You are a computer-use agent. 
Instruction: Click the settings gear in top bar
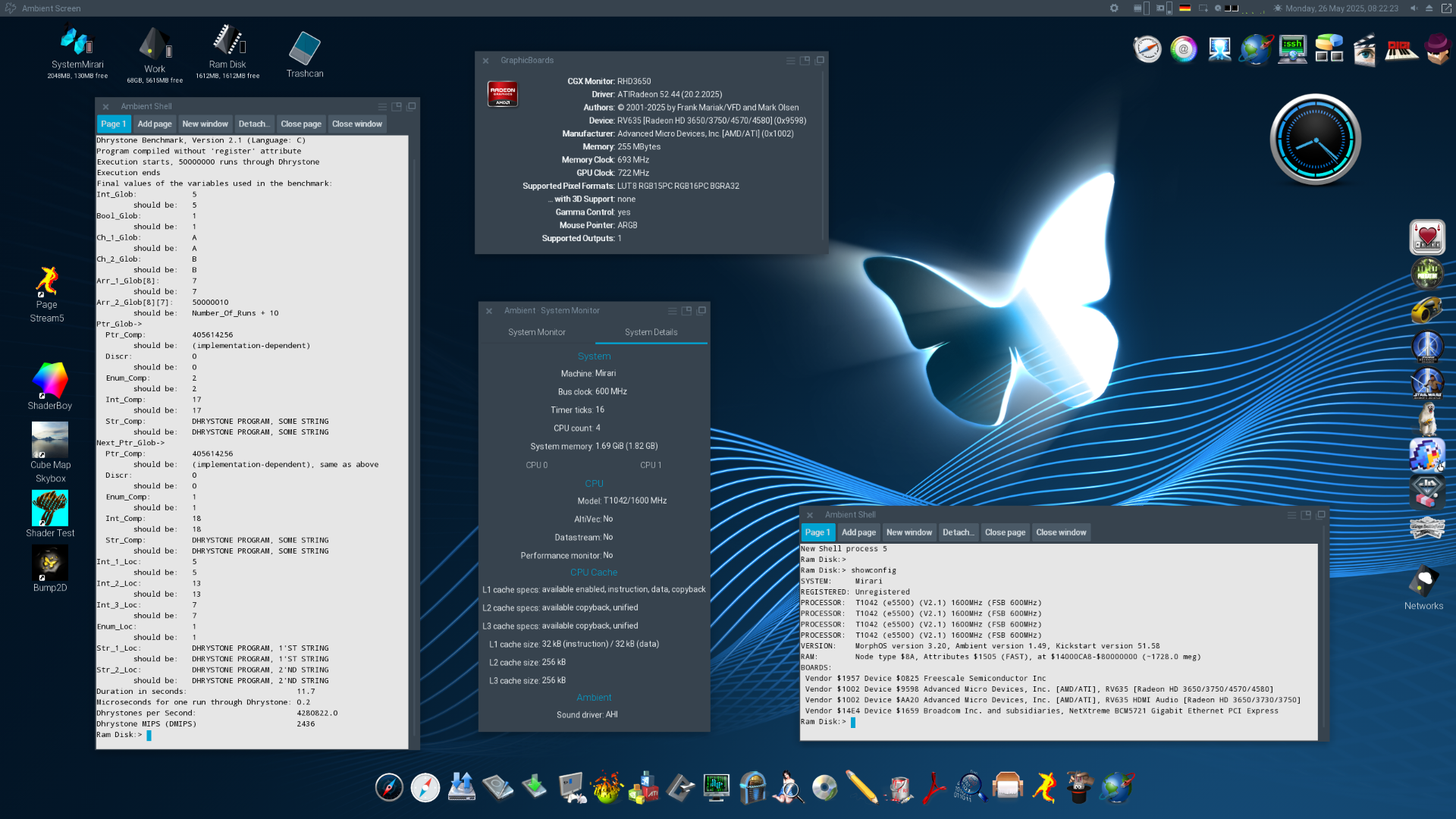pyautogui.click(x=1114, y=8)
